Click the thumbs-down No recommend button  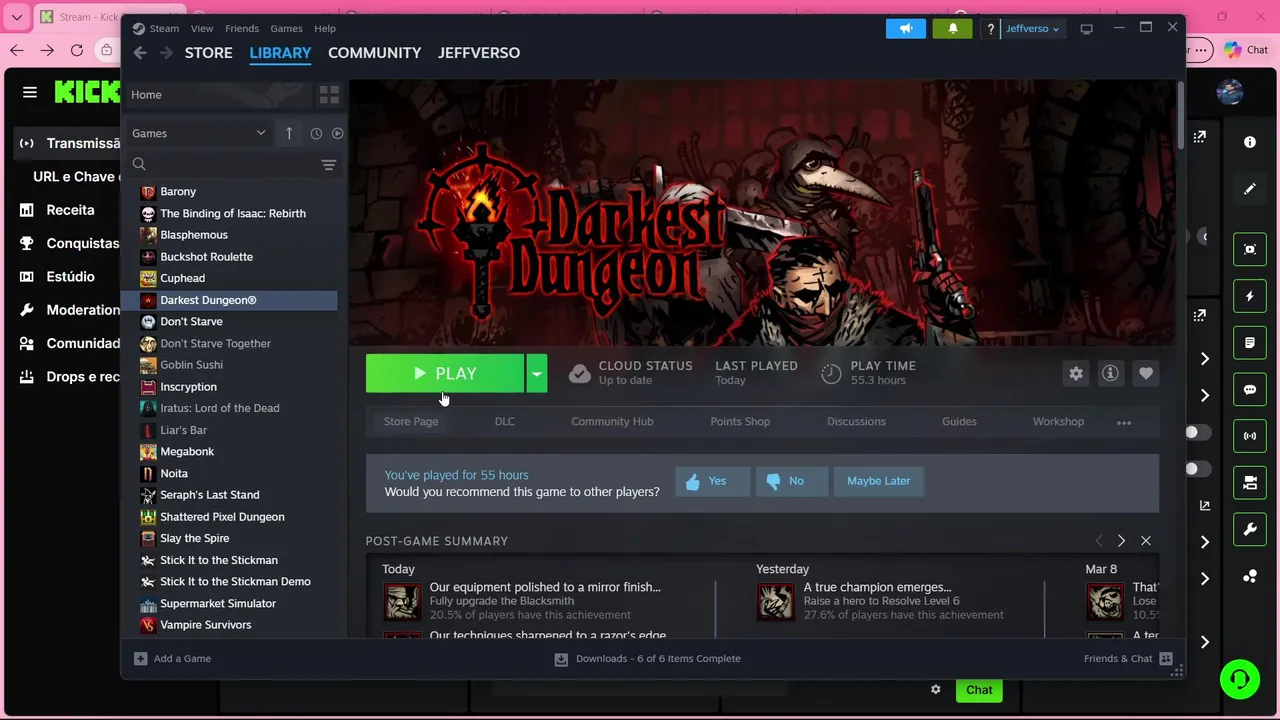pyautogui.click(x=791, y=481)
